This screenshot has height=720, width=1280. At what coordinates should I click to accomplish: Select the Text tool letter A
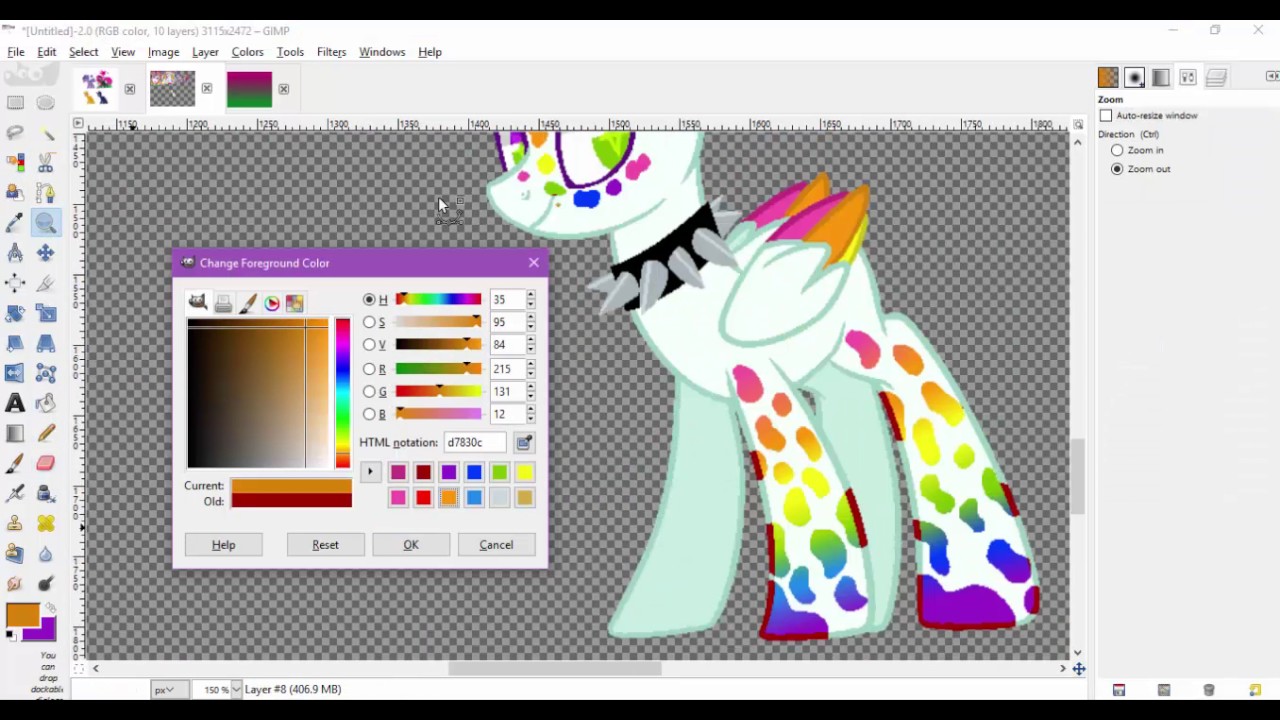(15, 402)
